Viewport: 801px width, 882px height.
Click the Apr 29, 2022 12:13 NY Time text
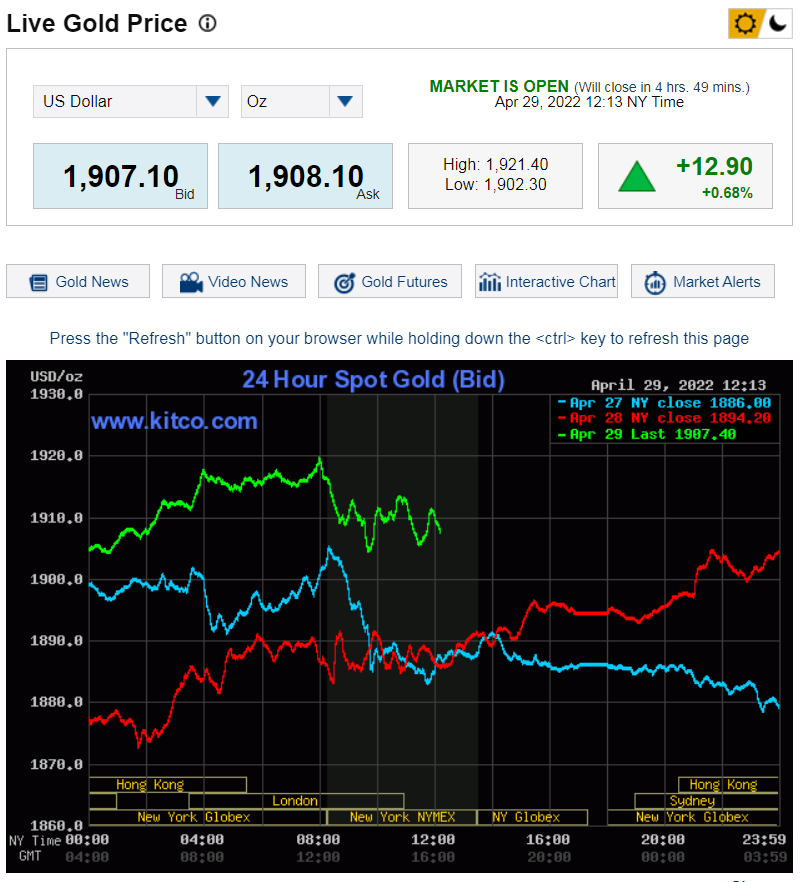[x=589, y=102]
